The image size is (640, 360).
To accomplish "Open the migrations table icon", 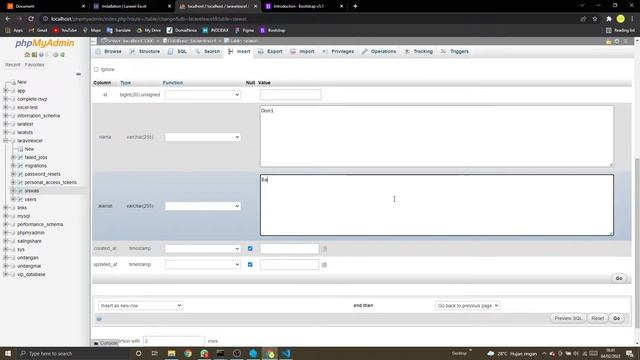I will (20, 166).
